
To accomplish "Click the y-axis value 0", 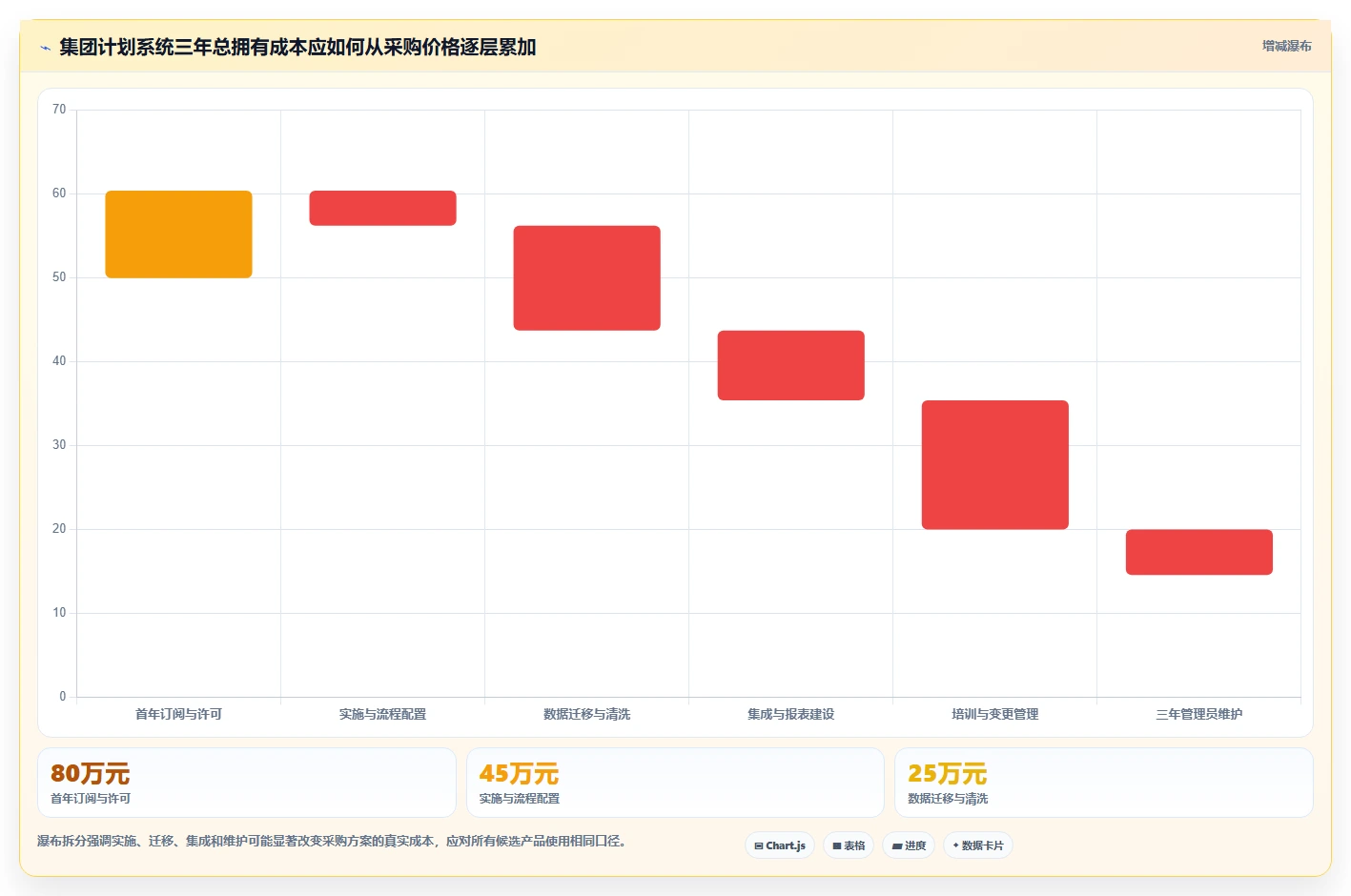I will 63,697.
